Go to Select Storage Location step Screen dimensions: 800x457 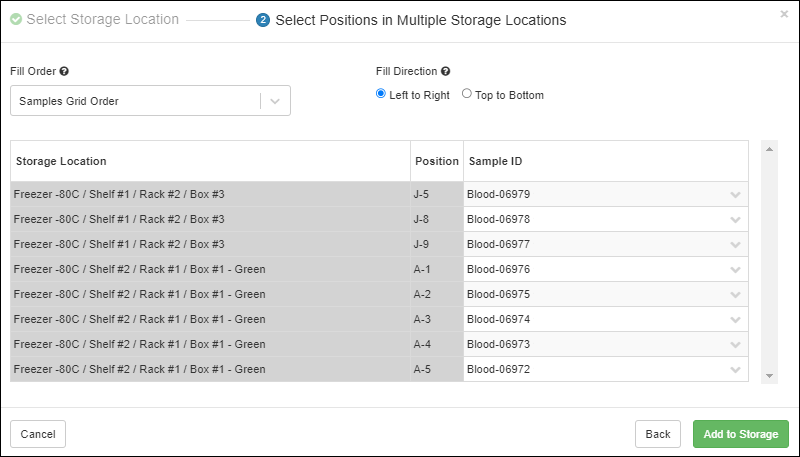(102, 19)
